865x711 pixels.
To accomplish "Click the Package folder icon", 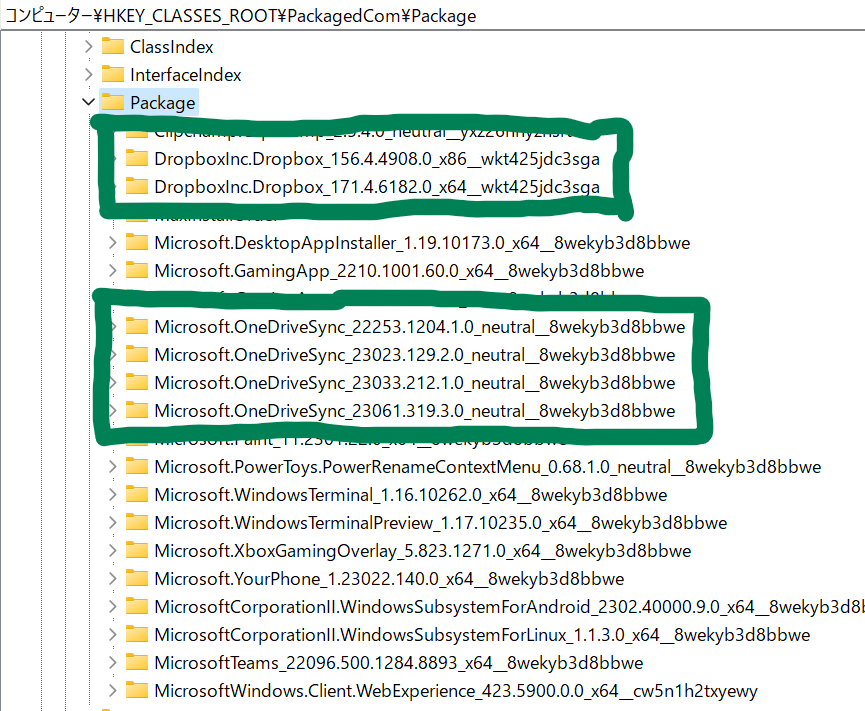I will pyautogui.click(x=113, y=102).
